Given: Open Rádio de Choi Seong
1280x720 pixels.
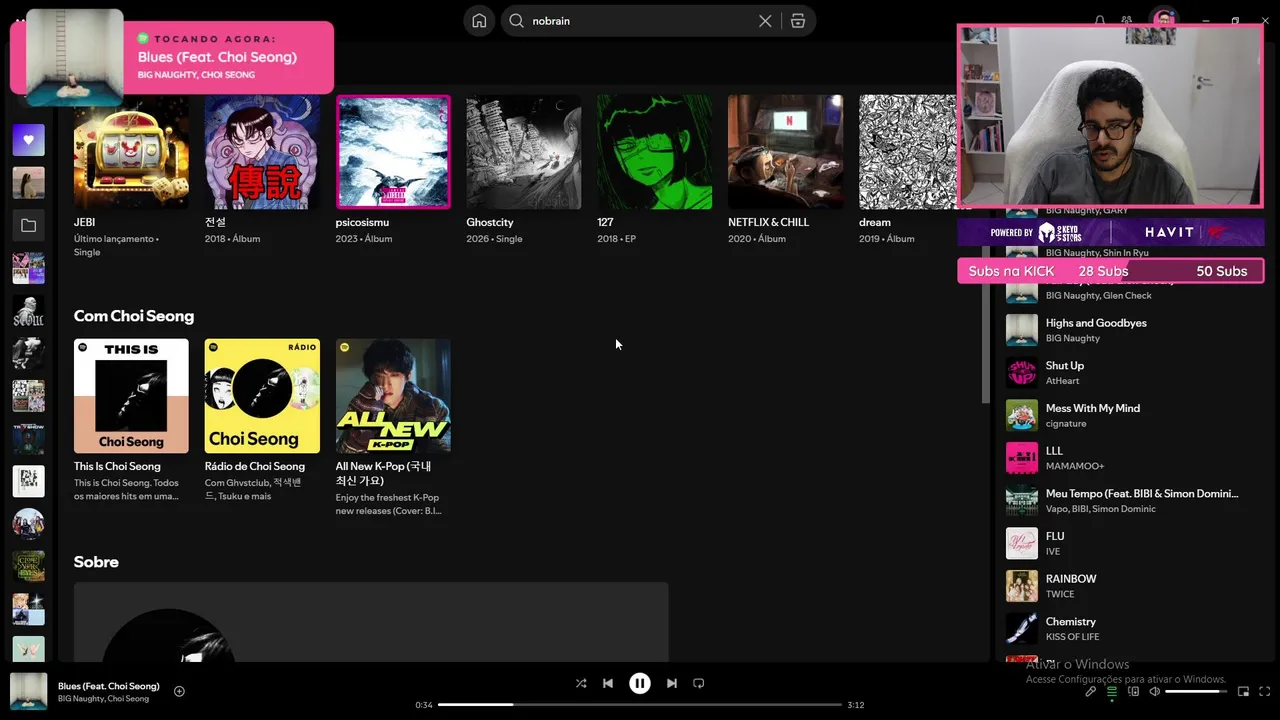Looking at the screenshot, I should pyautogui.click(x=262, y=396).
